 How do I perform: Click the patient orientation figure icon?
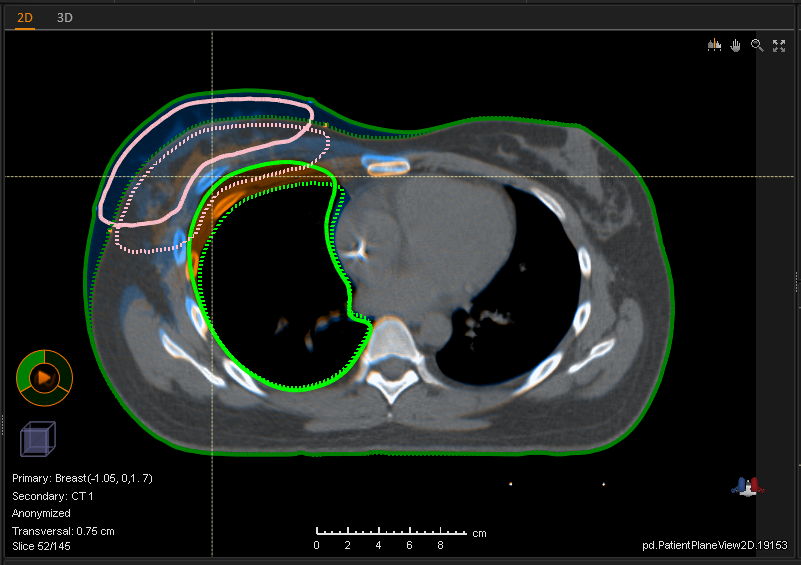[x=748, y=486]
